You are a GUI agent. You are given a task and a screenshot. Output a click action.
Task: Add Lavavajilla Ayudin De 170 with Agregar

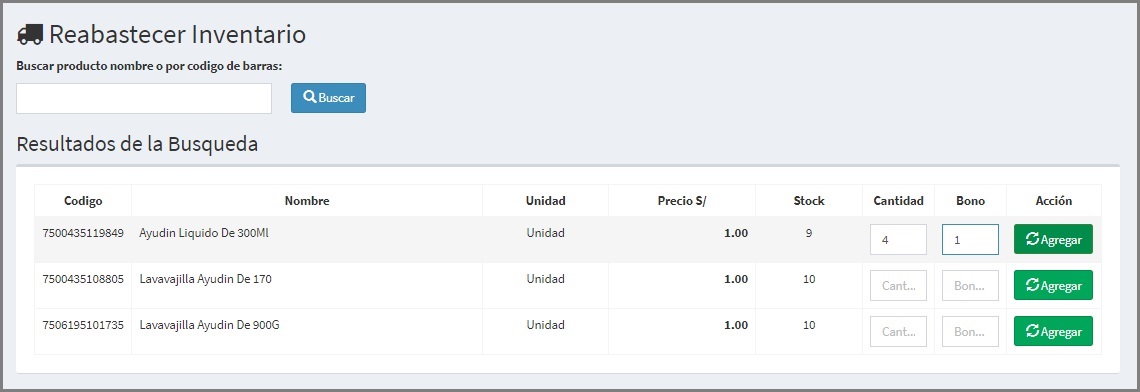click(1053, 285)
